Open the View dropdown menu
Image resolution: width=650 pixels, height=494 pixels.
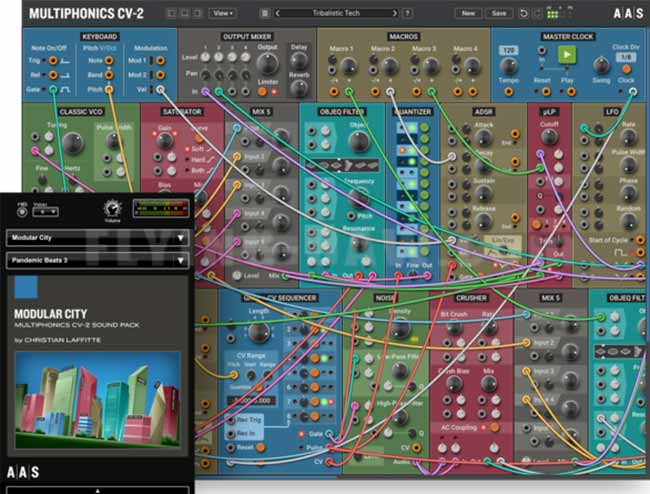pos(223,13)
